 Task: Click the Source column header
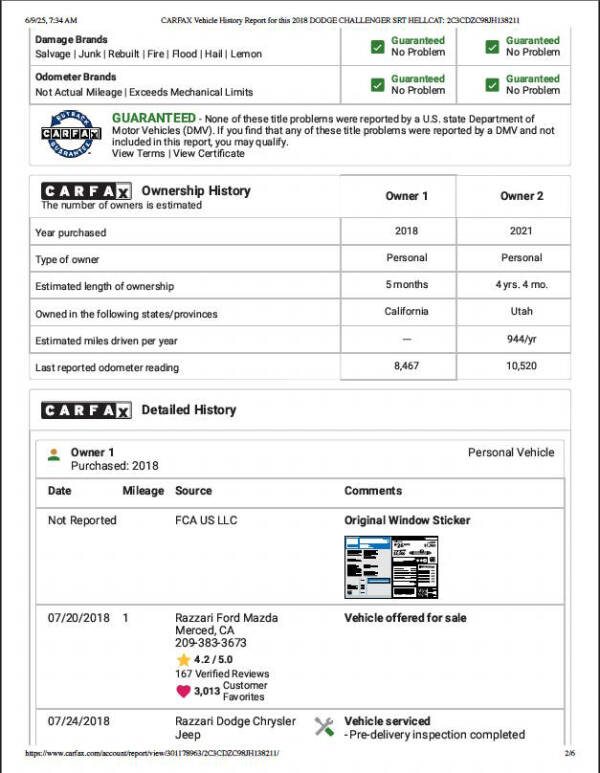(193, 491)
